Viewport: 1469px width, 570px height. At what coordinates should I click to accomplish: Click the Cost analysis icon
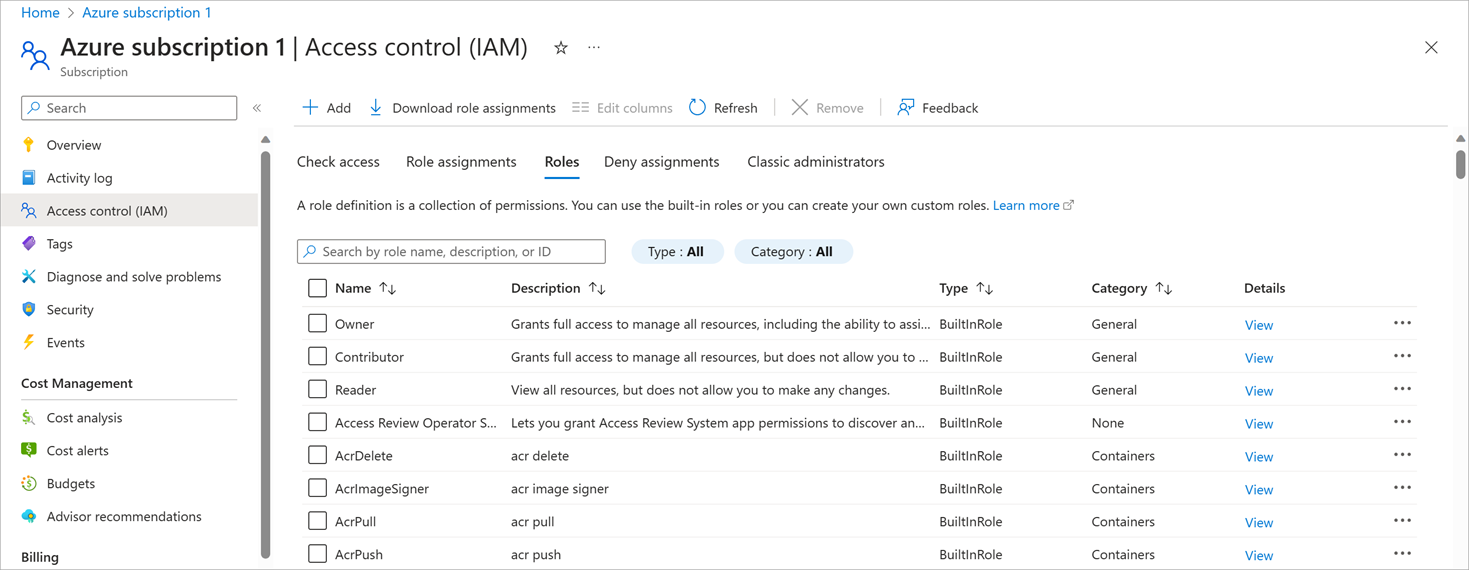(29, 418)
